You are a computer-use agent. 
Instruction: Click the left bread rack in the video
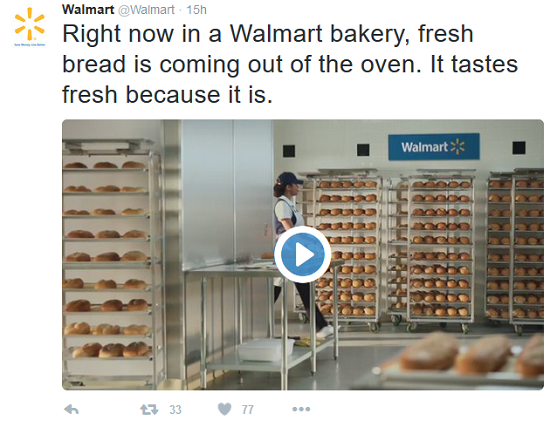coord(112,263)
